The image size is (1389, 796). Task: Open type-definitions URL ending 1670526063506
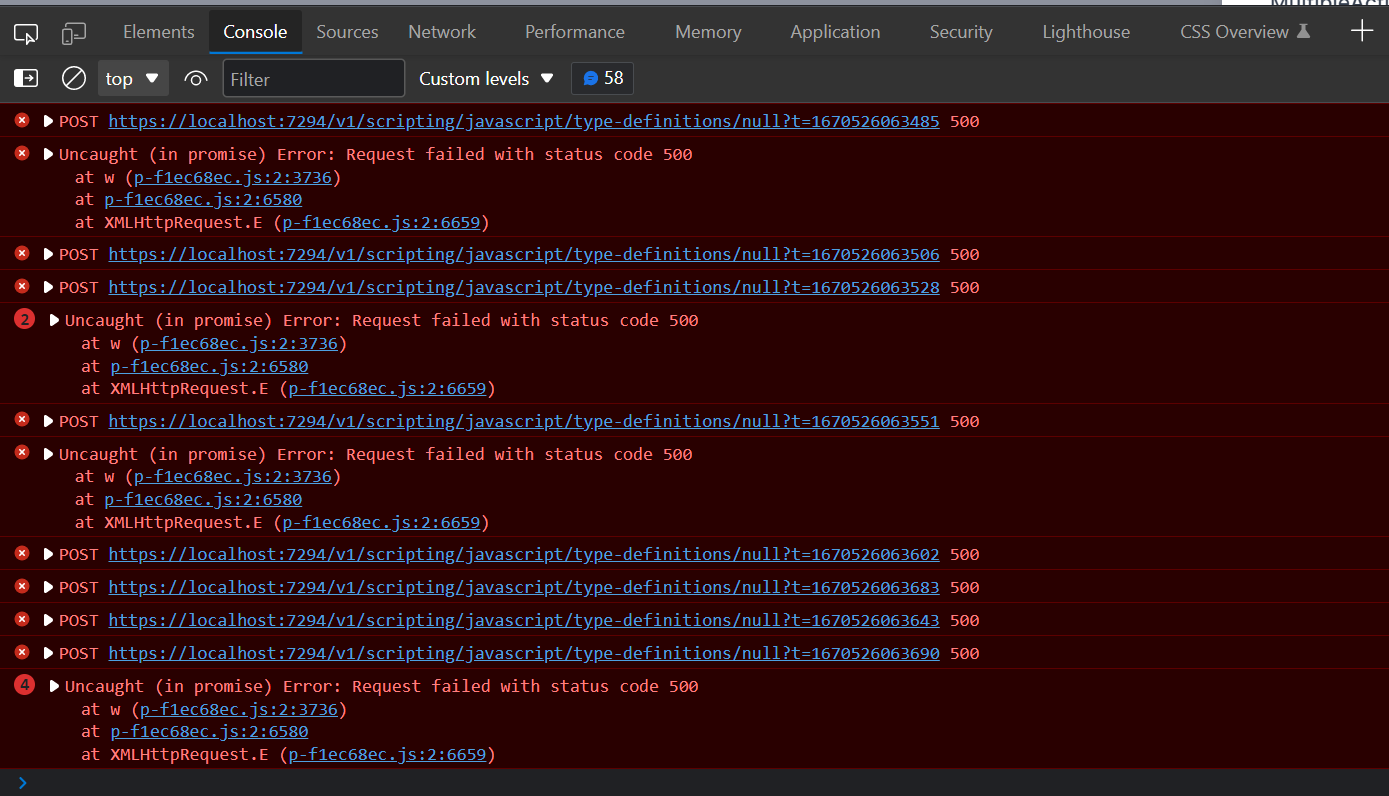pos(524,254)
